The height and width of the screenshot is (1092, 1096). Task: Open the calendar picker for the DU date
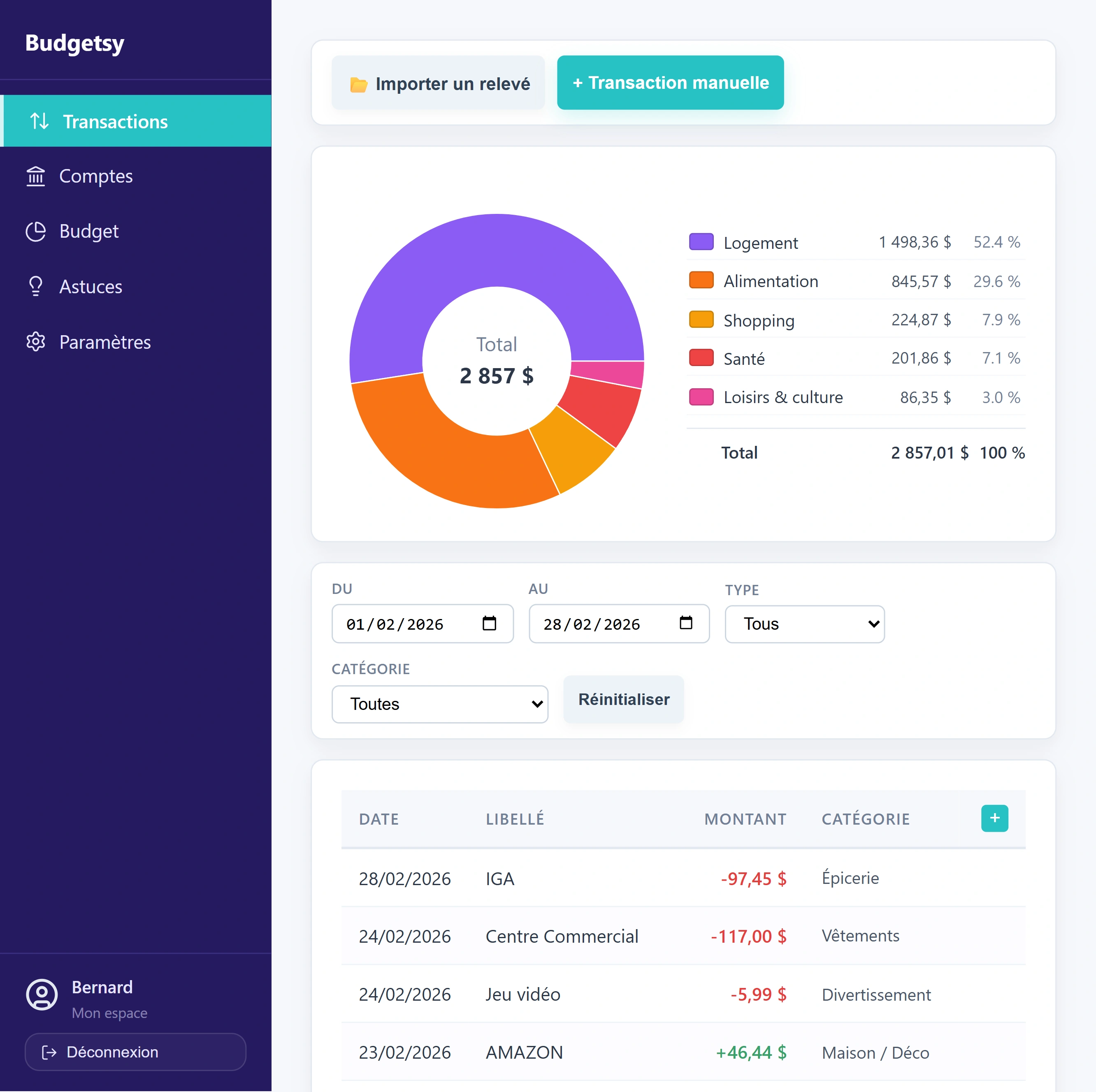(x=489, y=624)
